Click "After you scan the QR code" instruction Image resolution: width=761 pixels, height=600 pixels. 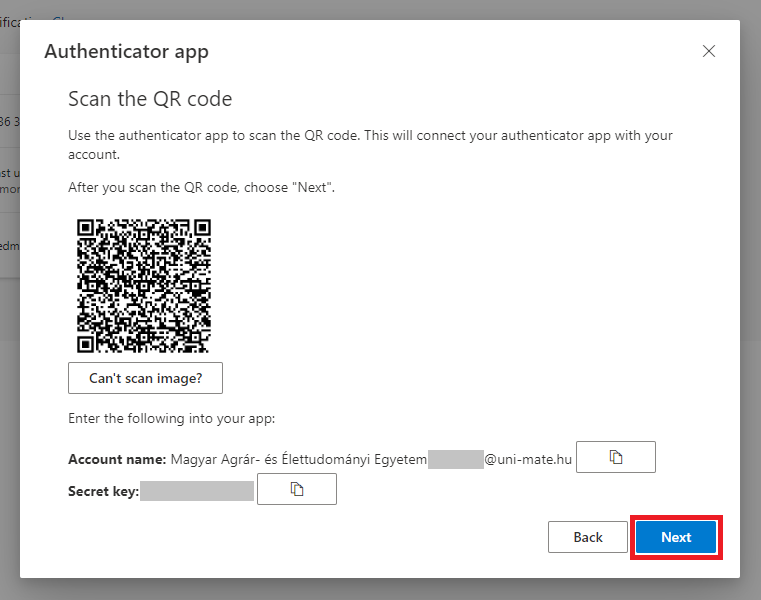pos(200,187)
